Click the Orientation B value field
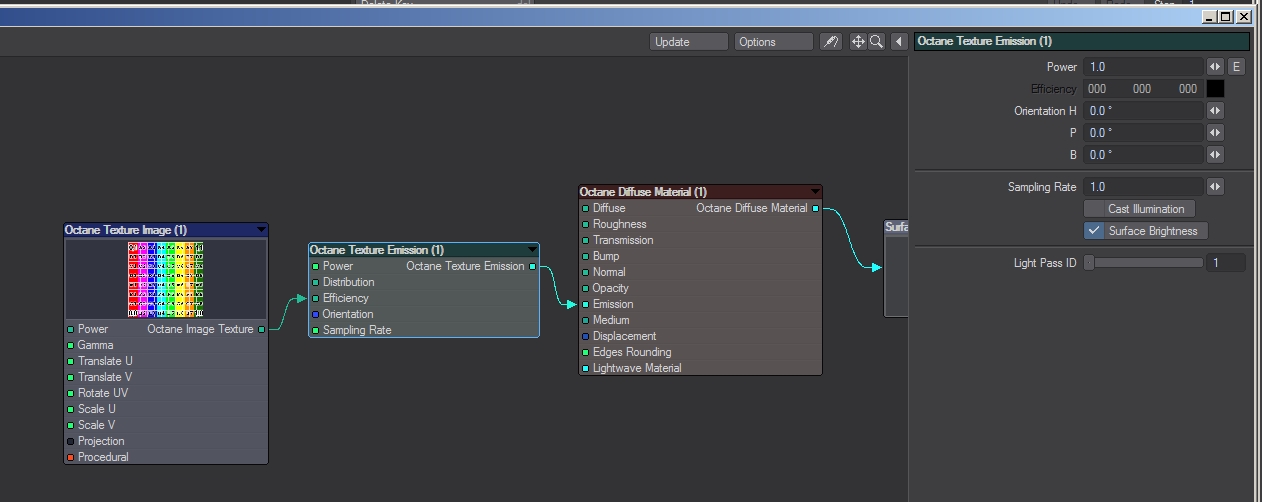 [x=1144, y=155]
